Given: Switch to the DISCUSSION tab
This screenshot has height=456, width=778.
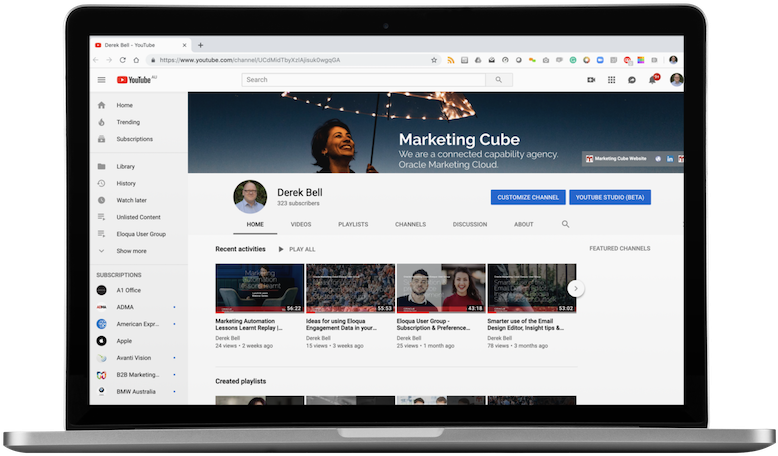Looking at the screenshot, I should tap(470, 224).
